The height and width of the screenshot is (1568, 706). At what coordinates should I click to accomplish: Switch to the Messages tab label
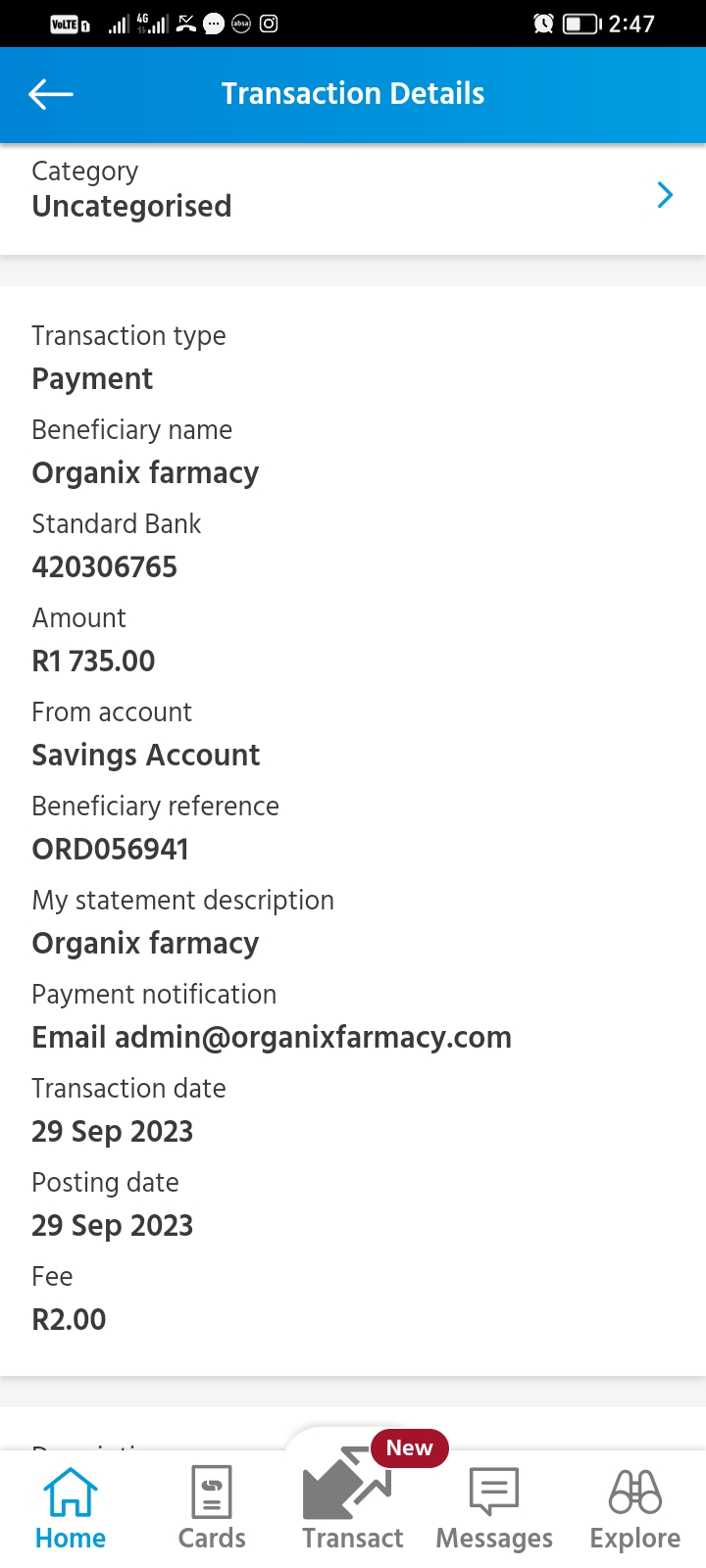click(x=494, y=1539)
